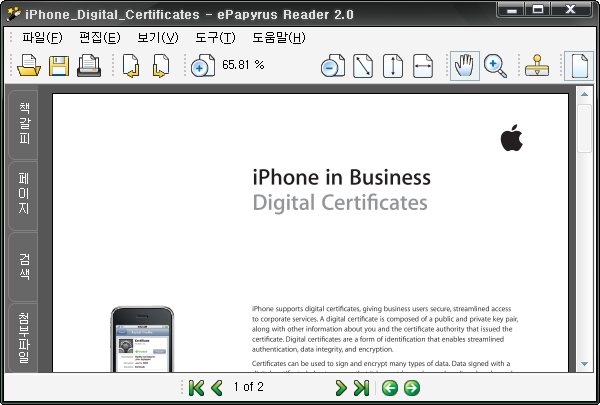Click the iPhone image on the page

click(142, 339)
